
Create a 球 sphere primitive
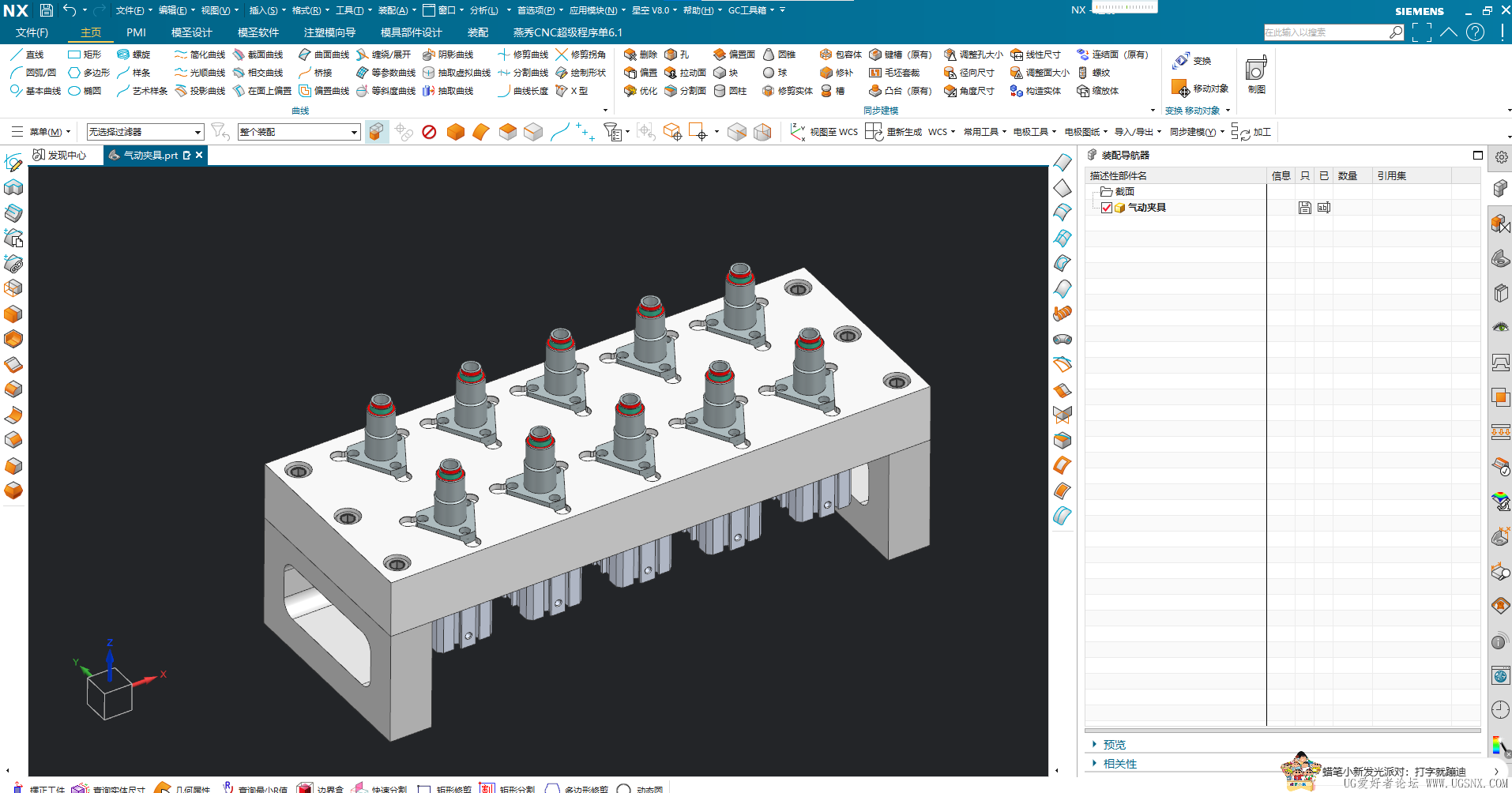click(x=775, y=73)
